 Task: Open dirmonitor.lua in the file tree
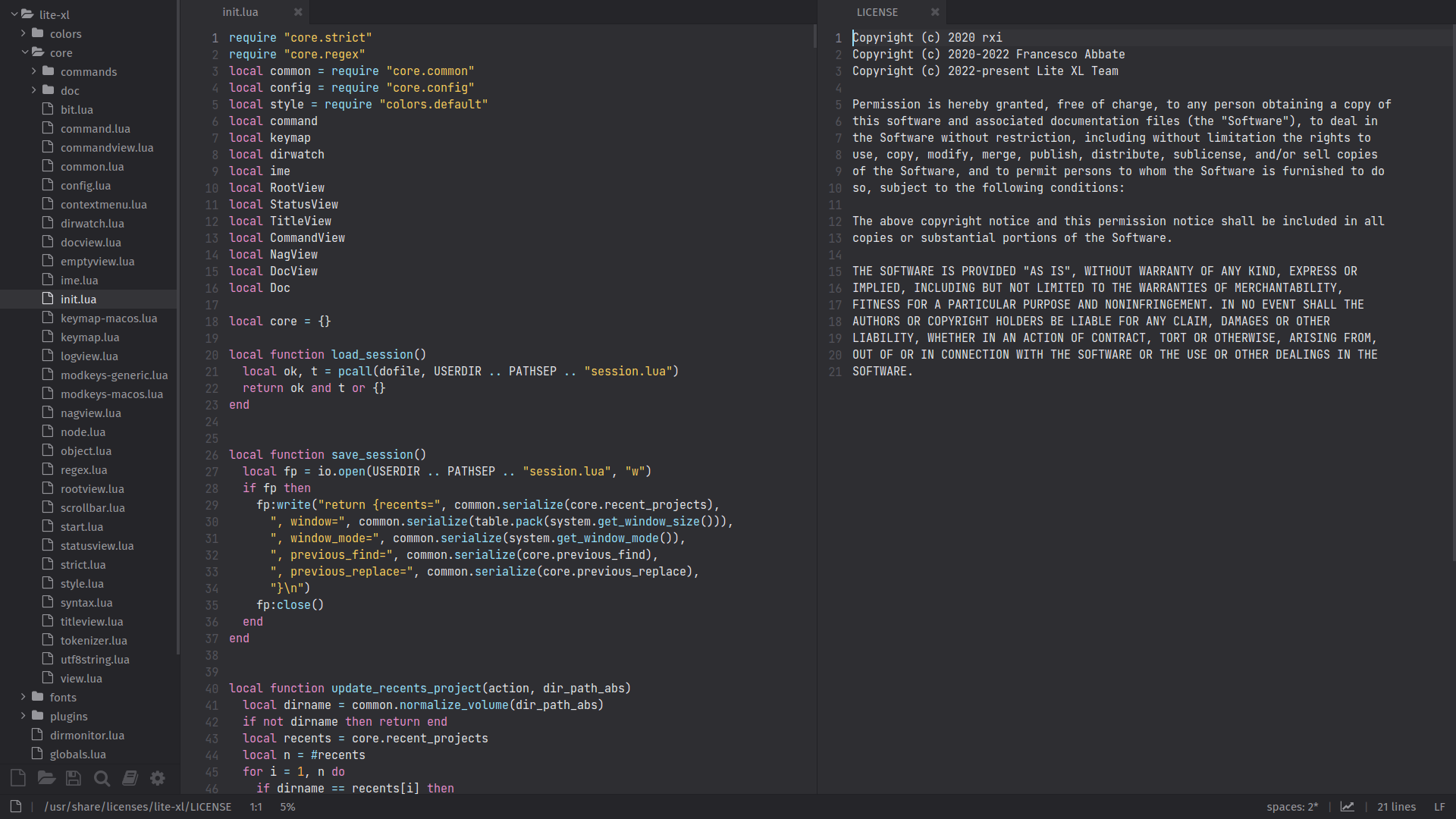click(89, 735)
